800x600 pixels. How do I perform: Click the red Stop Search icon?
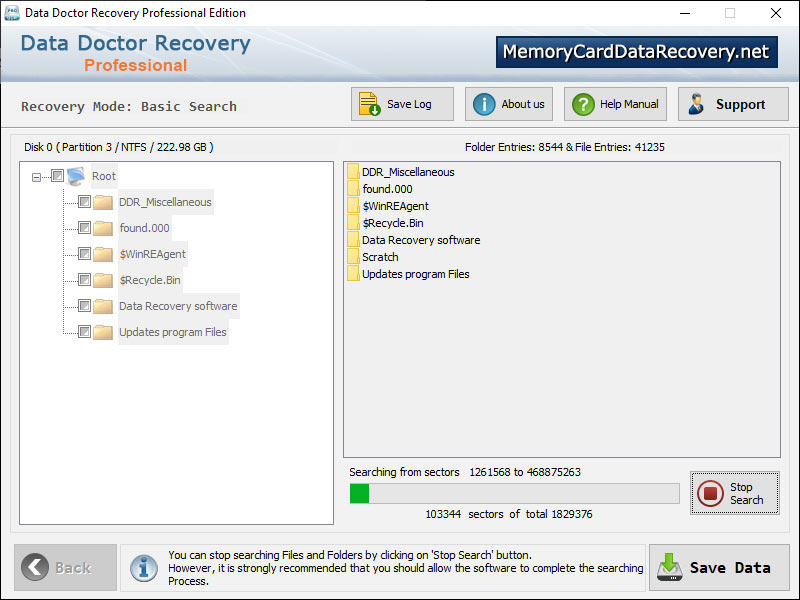tap(712, 492)
